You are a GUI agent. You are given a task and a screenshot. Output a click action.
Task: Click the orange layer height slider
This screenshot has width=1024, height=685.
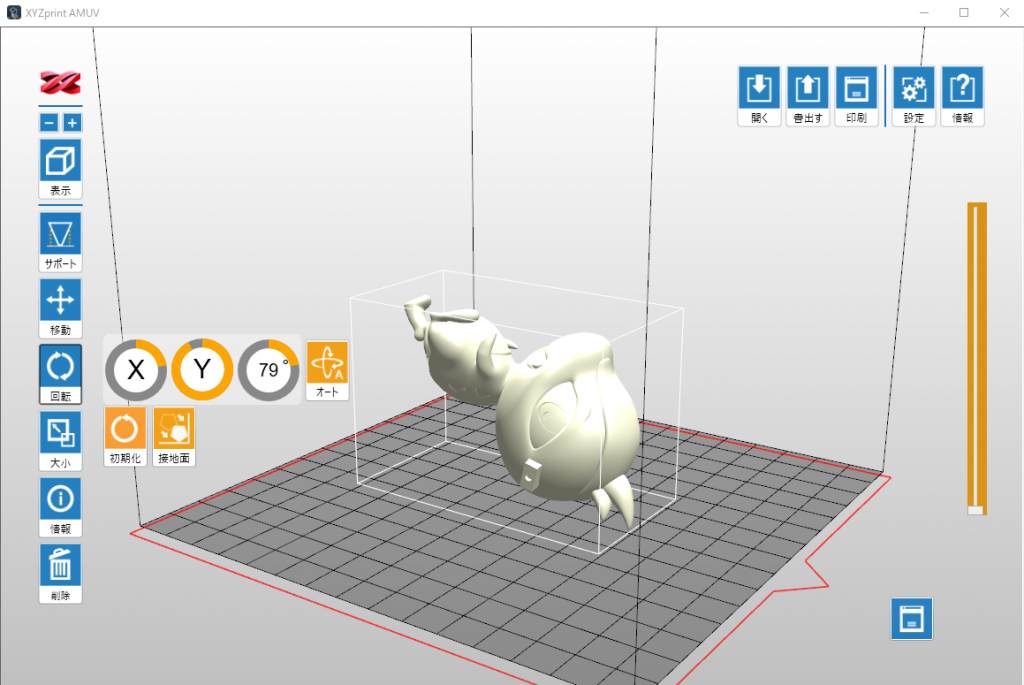tap(977, 358)
